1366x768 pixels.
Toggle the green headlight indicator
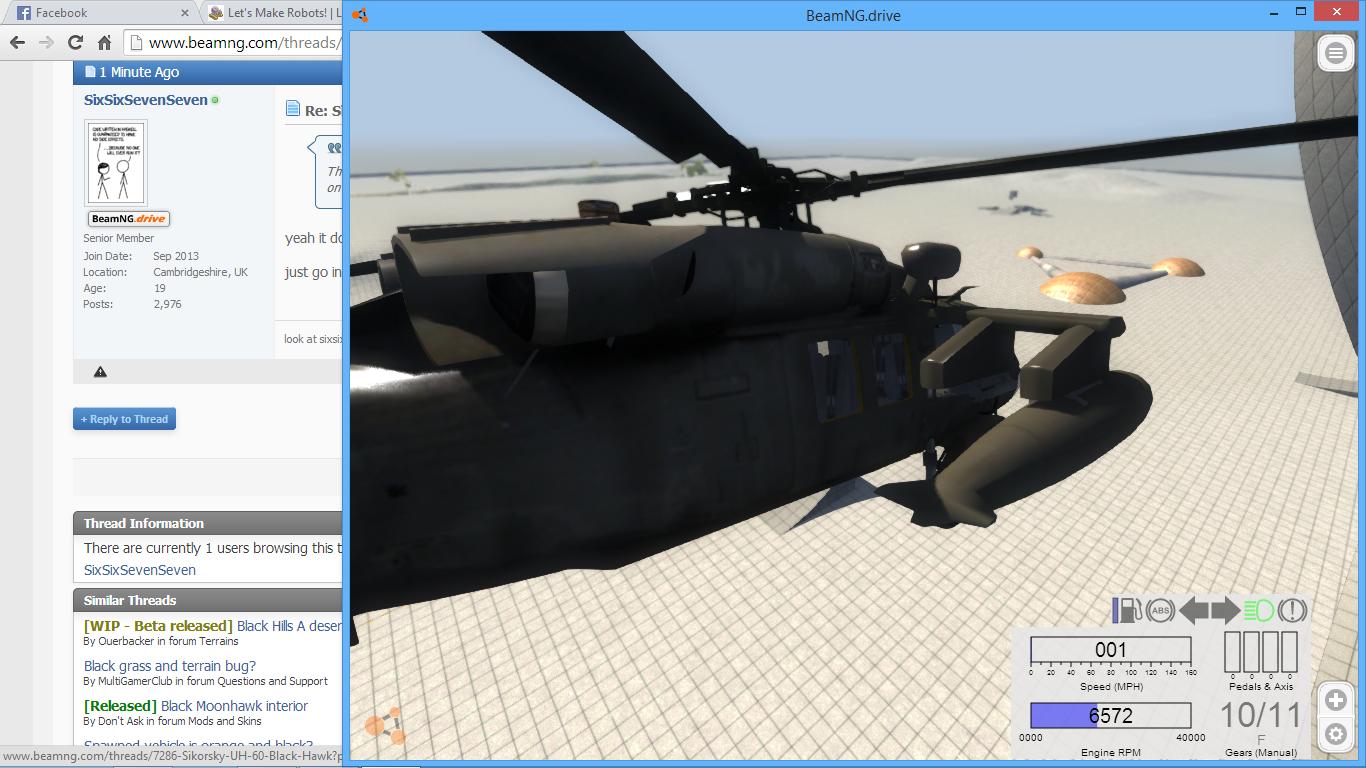click(x=1259, y=610)
